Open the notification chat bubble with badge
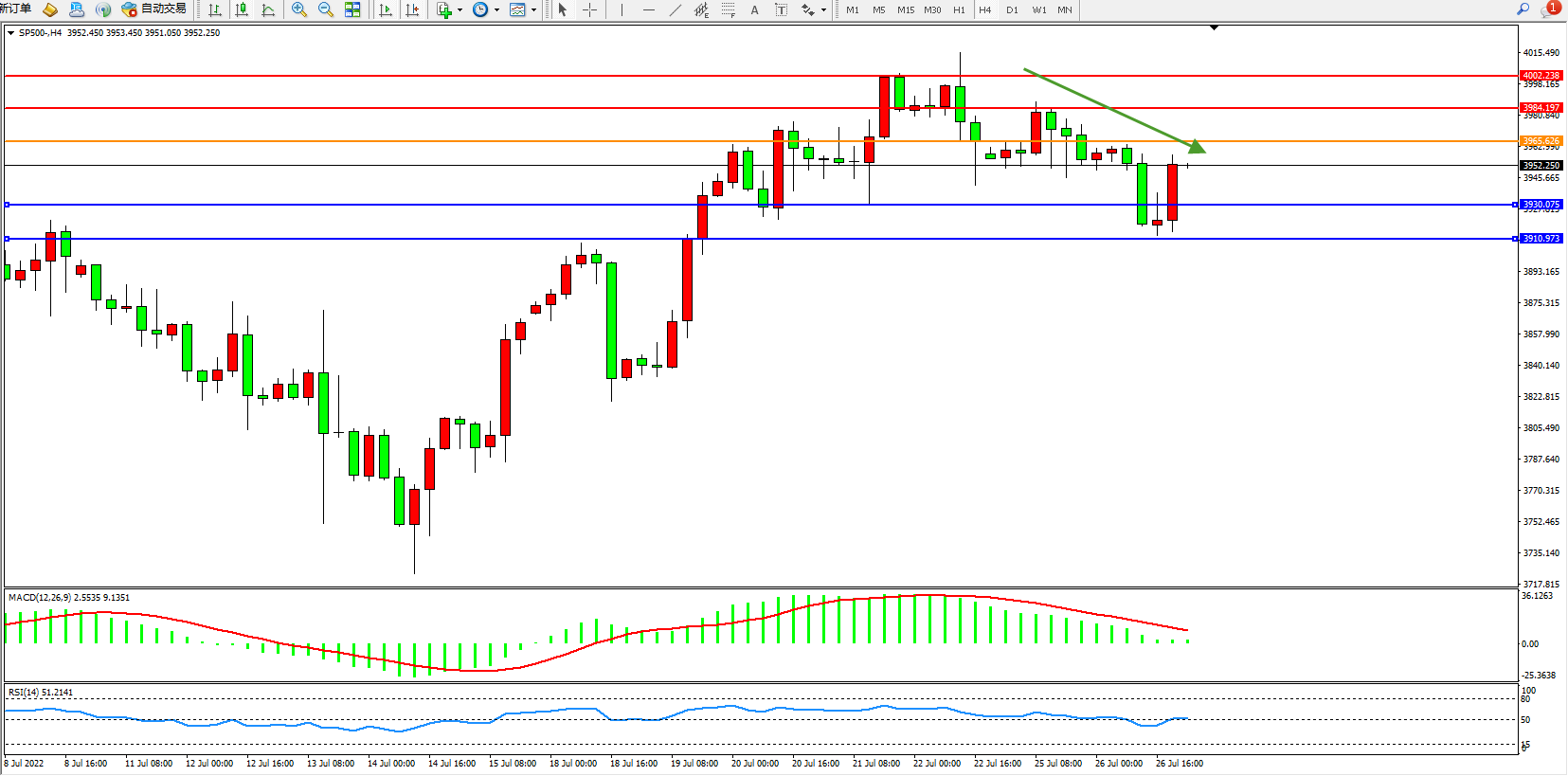1568x776 pixels. [x=1550, y=9]
